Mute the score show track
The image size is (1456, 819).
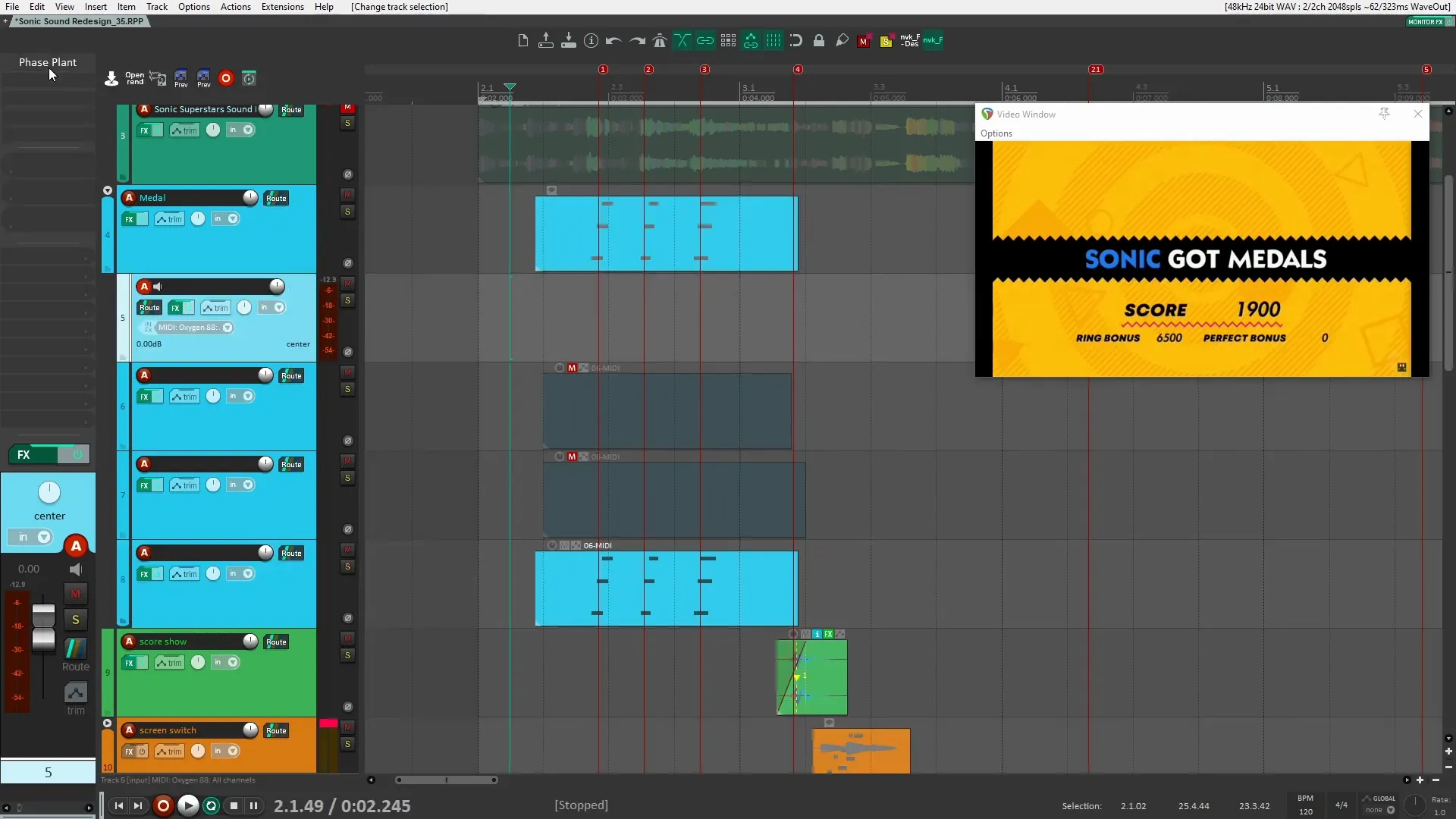(x=347, y=639)
